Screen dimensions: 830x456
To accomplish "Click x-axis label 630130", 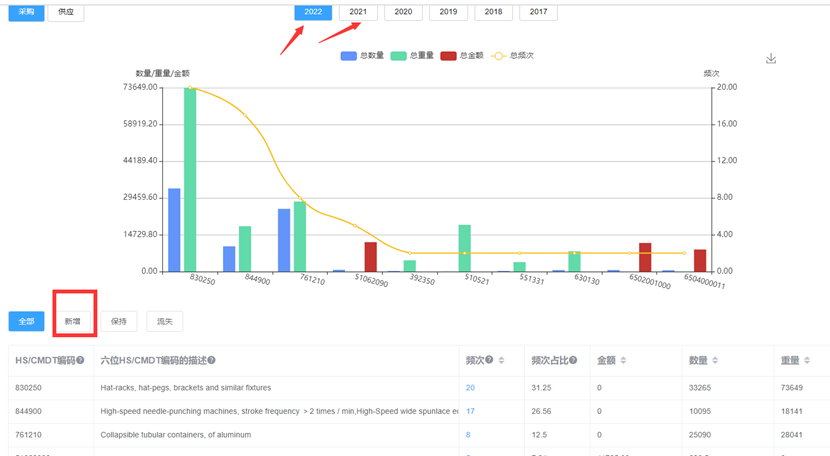I will coord(587,279).
